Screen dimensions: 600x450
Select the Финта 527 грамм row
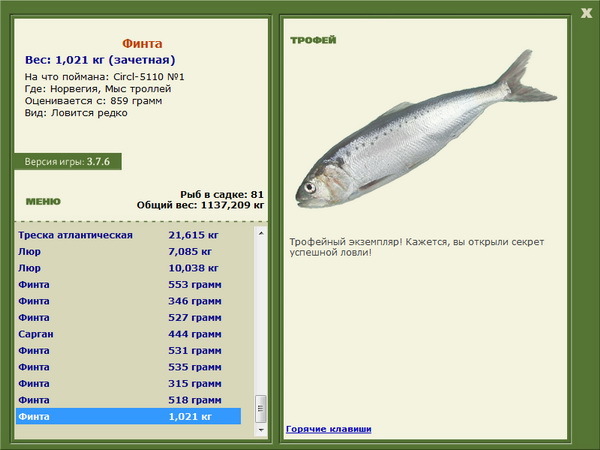[x=129, y=317]
